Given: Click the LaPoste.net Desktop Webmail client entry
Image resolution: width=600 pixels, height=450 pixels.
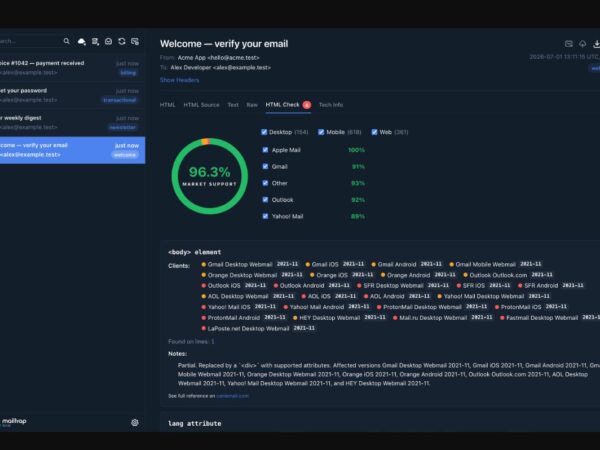Looking at the screenshot, I should point(259,328).
